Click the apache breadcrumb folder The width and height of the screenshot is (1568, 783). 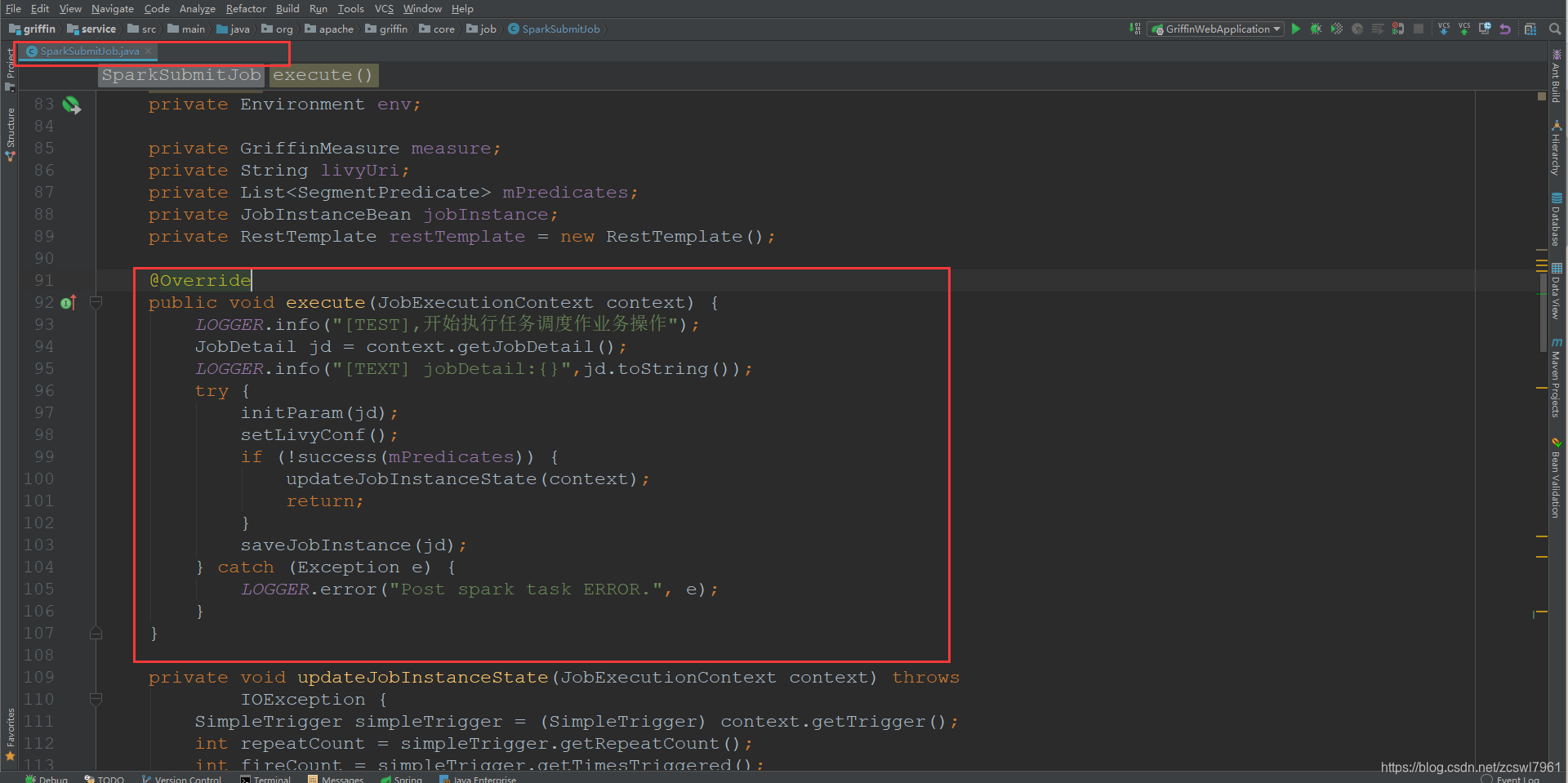[329, 29]
